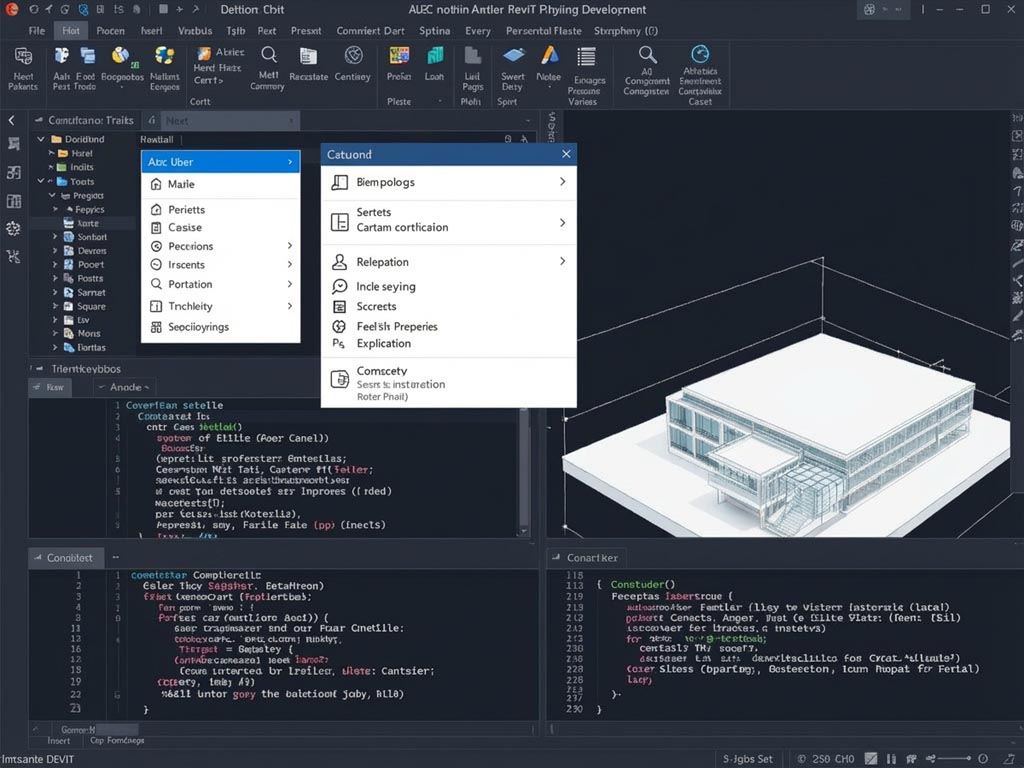Open the Anode dropdown menu
The image size is (1024, 768).
pos(124,386)
